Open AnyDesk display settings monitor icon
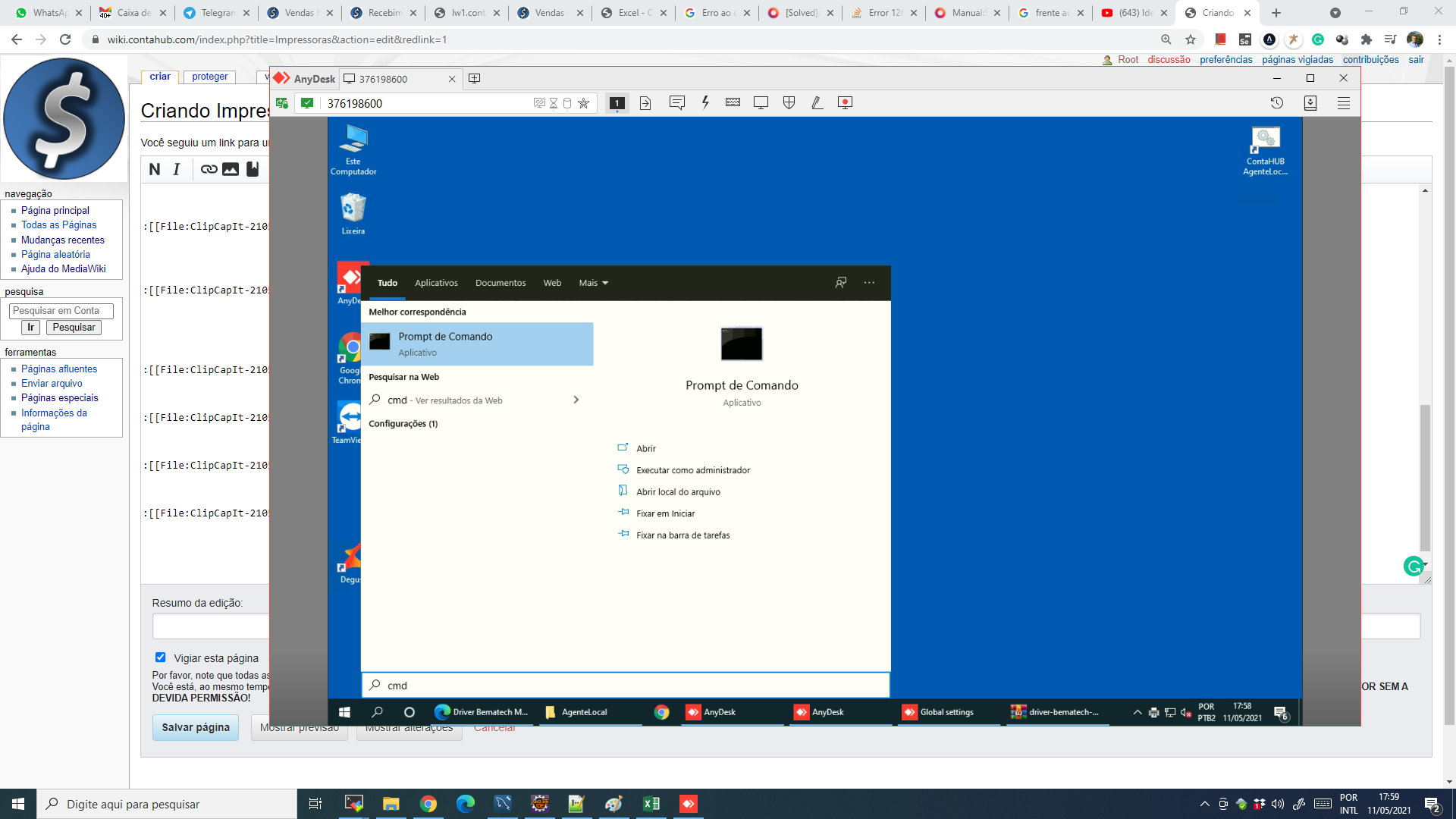Screen dimensions: 1456x819 [x=761, y=103]
